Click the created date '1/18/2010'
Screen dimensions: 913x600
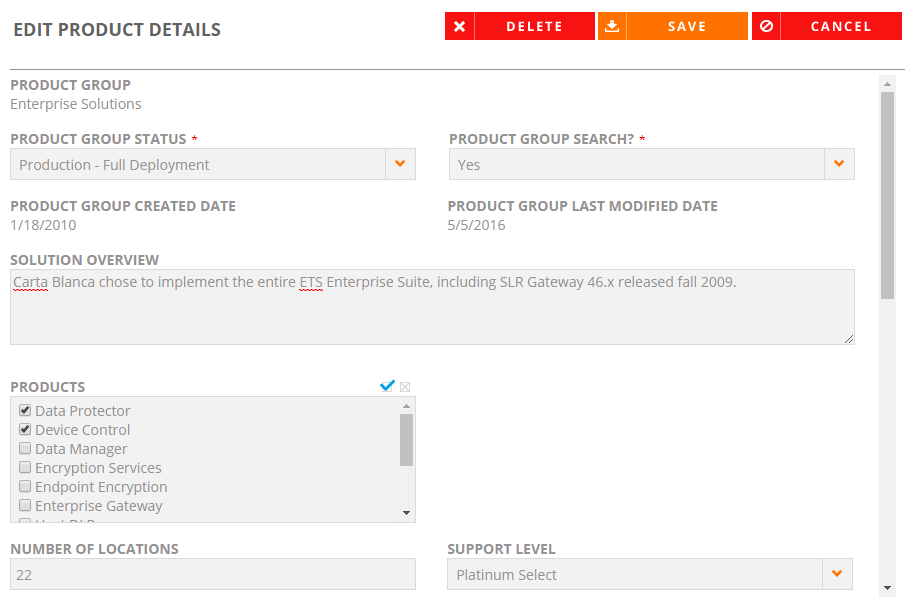(43, 225)
